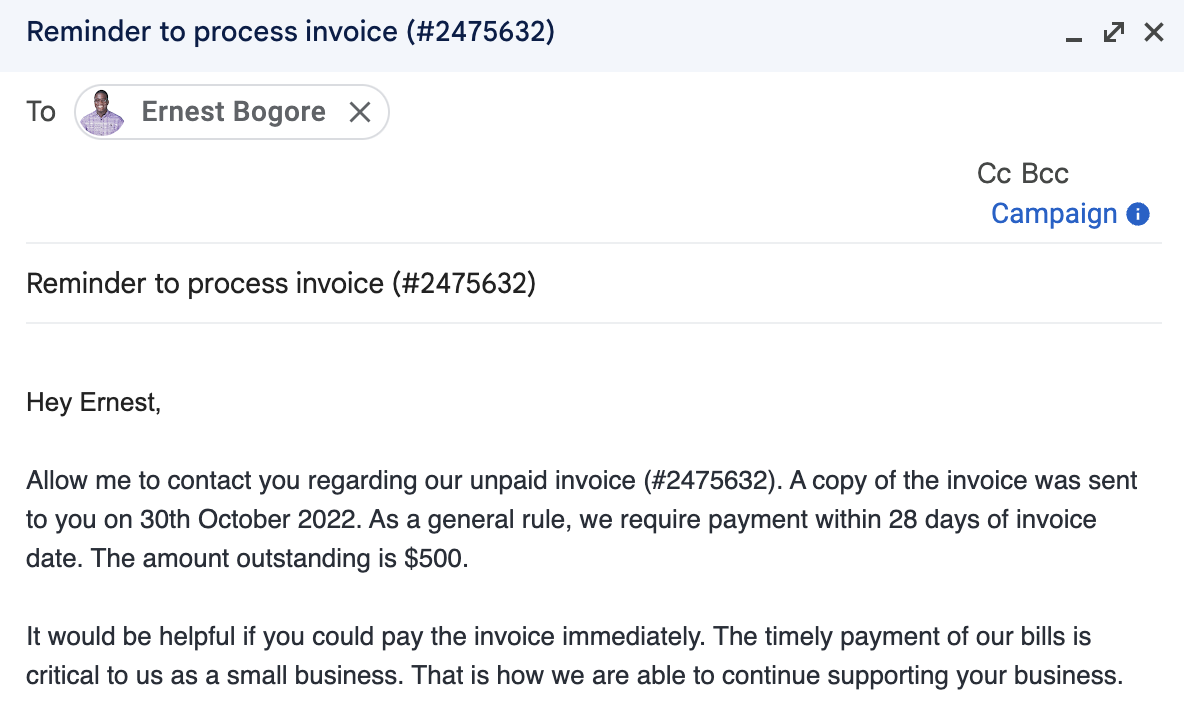The width and height of the screenshot is (1184, 724).
Task: Click Ernest Bogore's avatar photo
Action: pos(103,112)
